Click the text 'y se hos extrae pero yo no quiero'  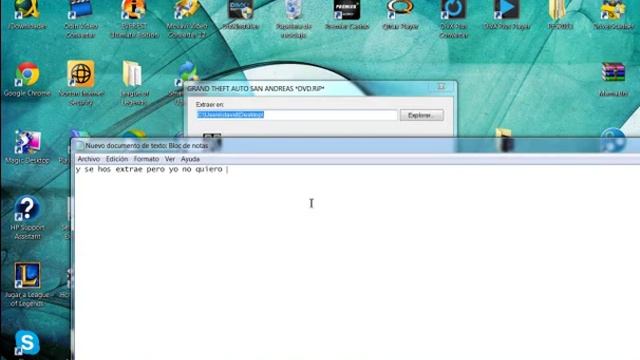coord(149,169)
